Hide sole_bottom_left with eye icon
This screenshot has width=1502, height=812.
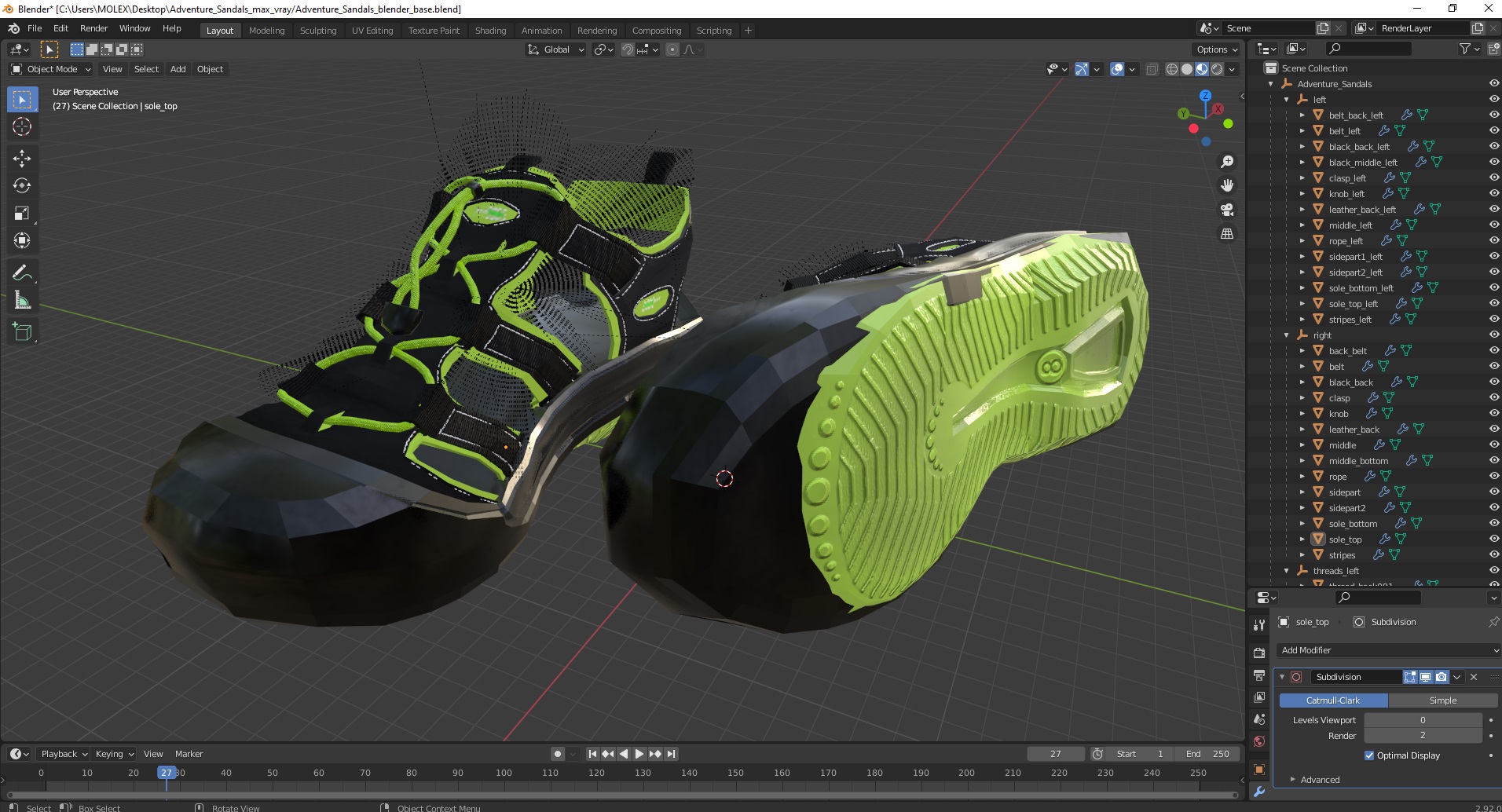click(1493, 288)
